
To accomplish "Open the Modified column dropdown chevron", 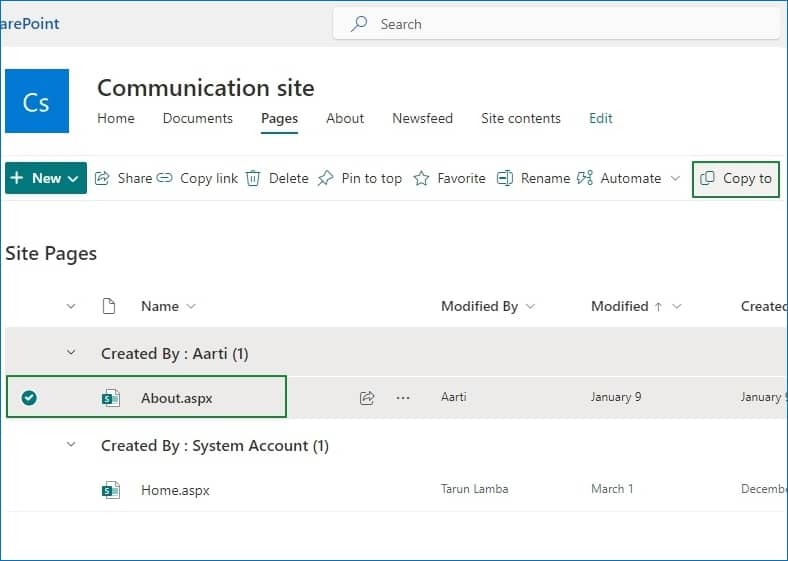I will coord(677,306).
